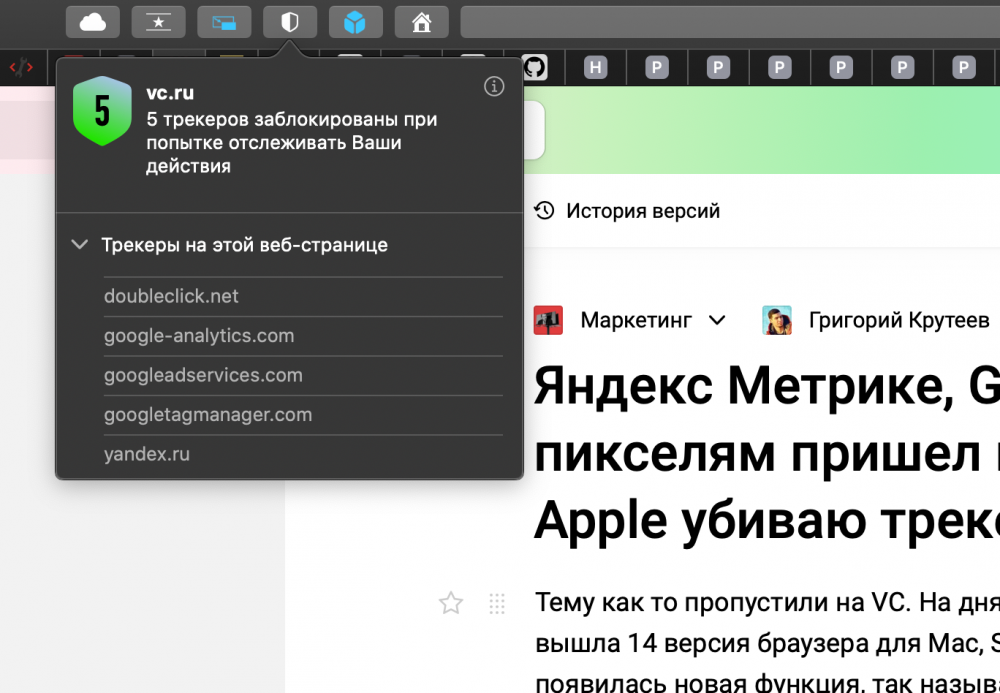
Task: Click the history clock icon
Action: pos(544,210)
